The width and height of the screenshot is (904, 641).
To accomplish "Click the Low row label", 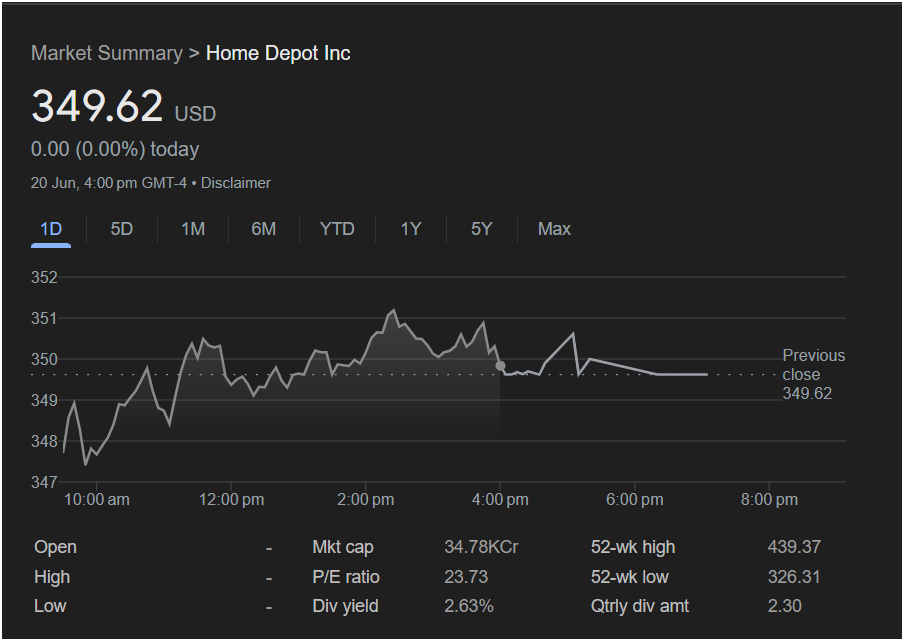I will pos(50,606).
